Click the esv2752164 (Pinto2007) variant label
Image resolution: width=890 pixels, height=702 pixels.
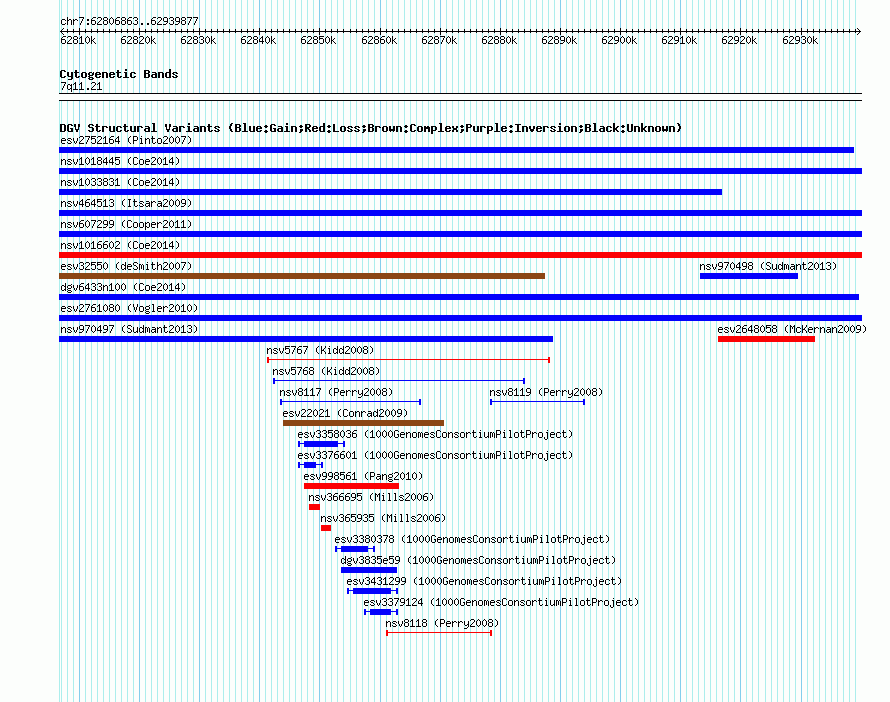[x=126, y=140]
